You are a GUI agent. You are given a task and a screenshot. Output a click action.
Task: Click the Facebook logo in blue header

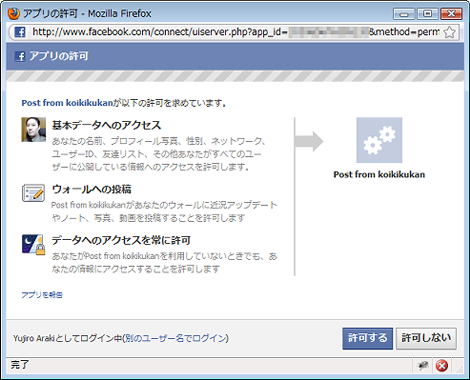tap(20, 56)
